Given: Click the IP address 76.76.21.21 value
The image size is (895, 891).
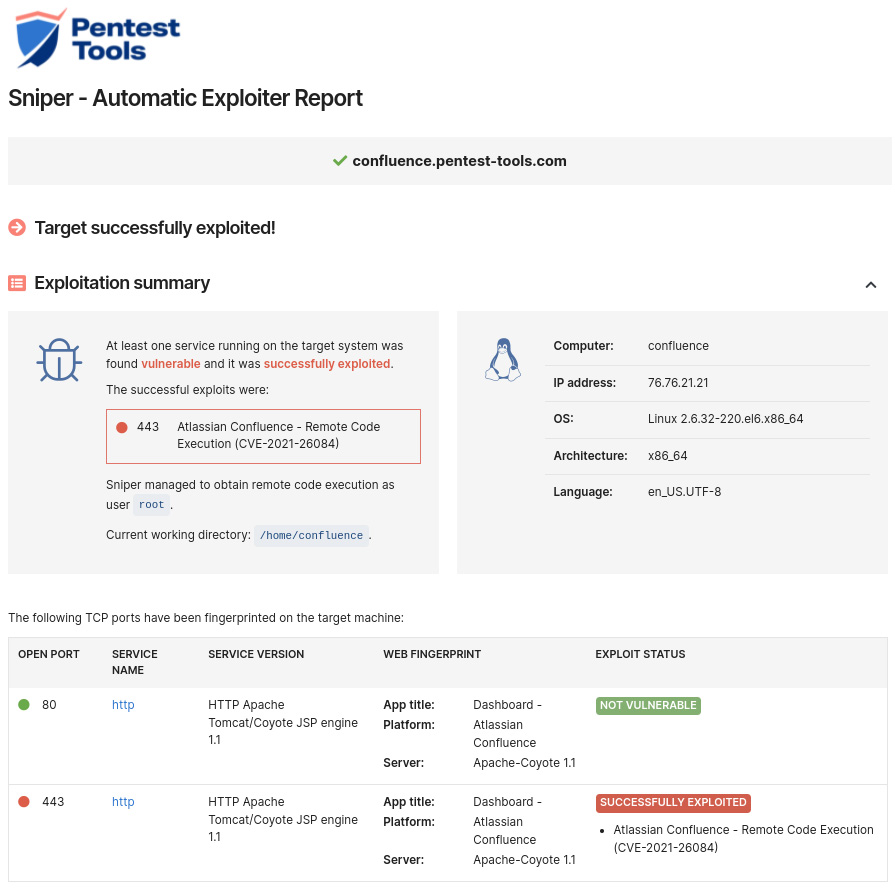Looking at the screenshot, I should pos(680,383).
